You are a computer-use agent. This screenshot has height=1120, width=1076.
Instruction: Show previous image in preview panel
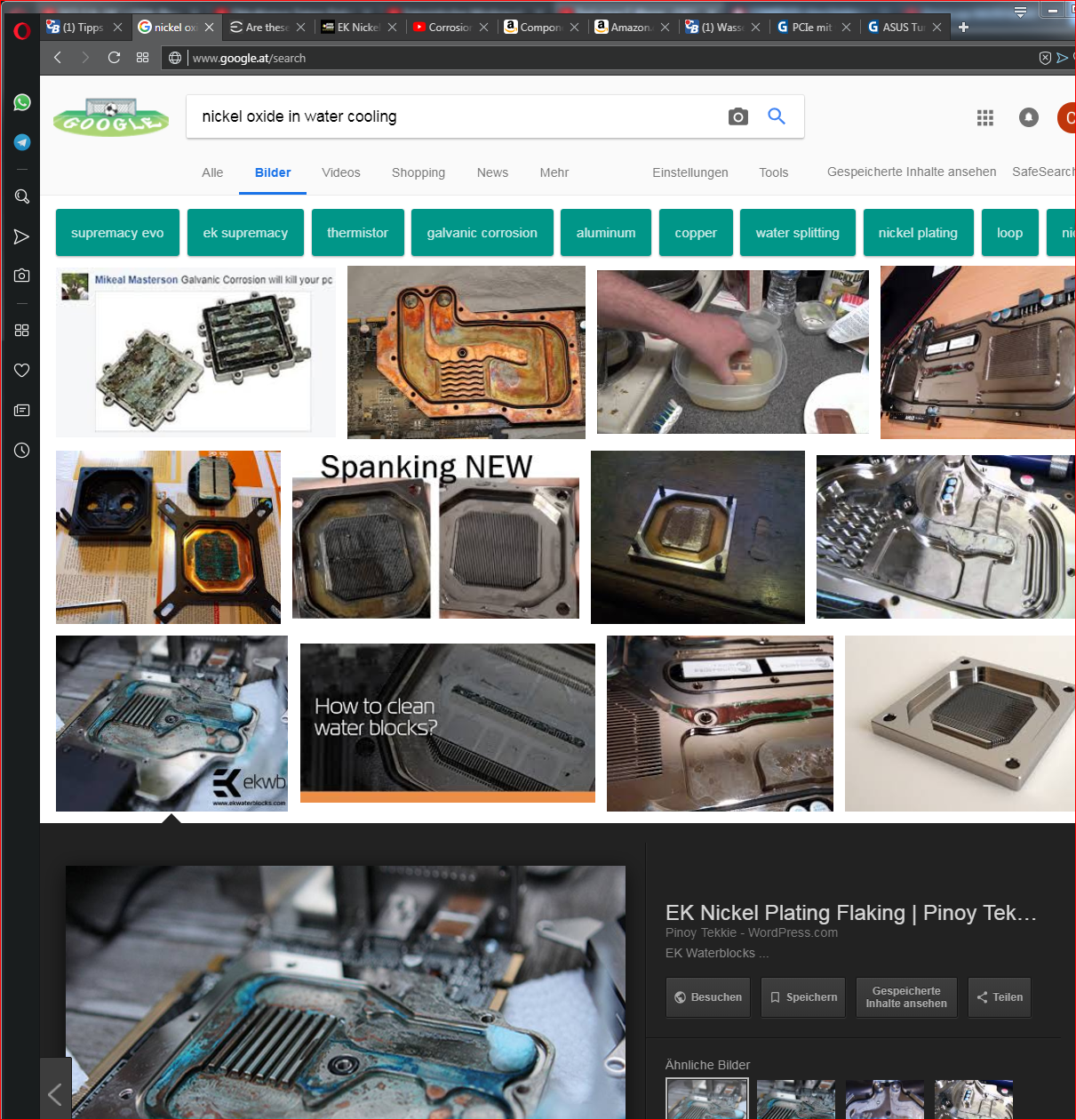click(55, 1094)
